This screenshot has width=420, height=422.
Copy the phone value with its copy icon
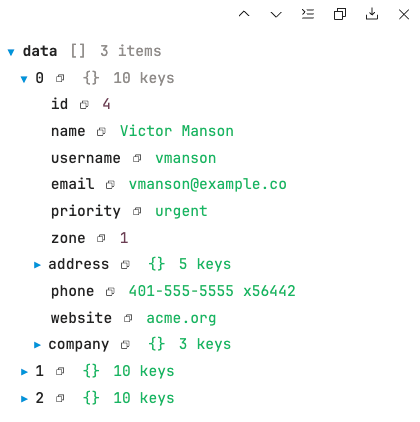[x=110, y=292]
